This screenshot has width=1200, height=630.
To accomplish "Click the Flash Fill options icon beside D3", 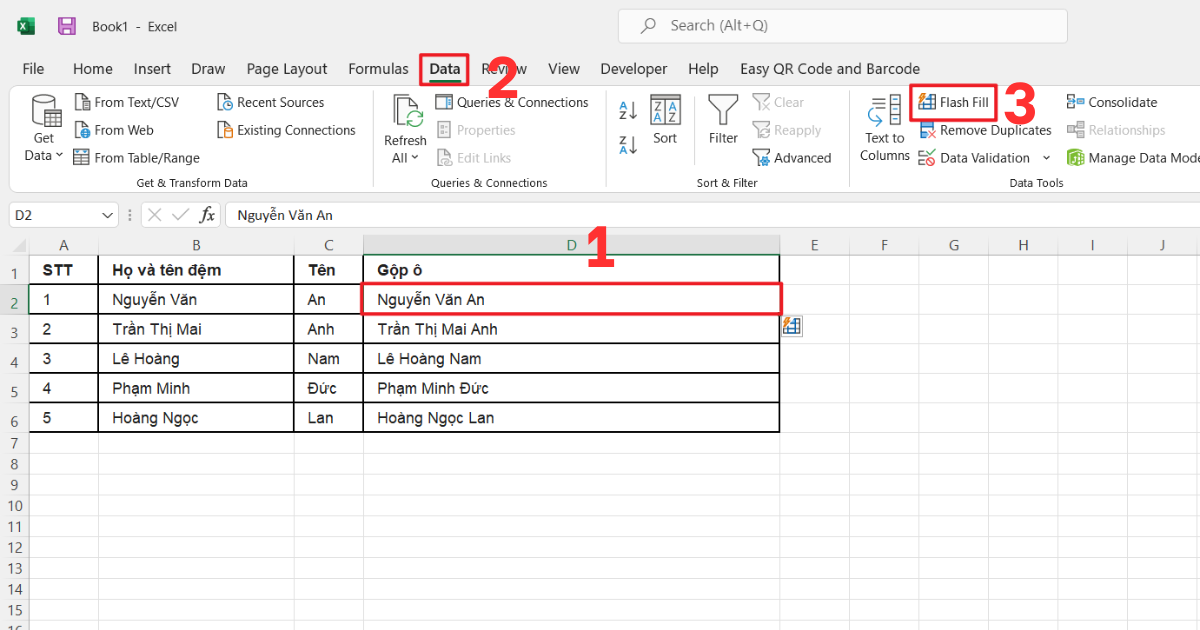I will [792, 326].
